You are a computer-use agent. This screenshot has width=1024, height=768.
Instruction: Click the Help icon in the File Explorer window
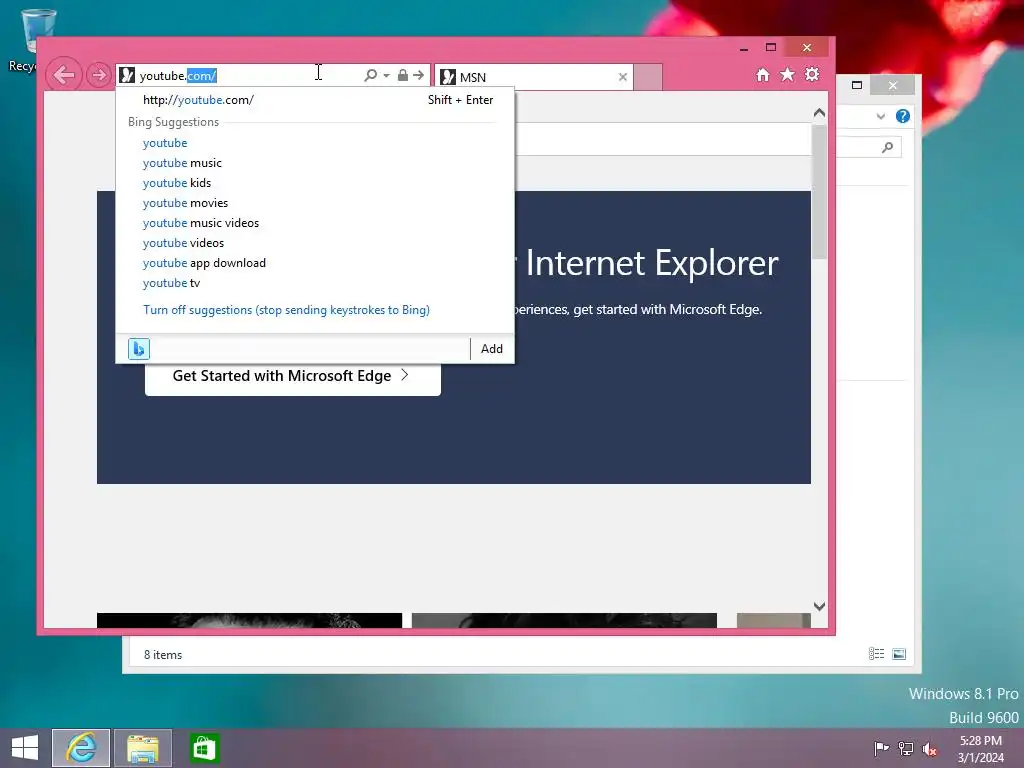click(903, 116)
